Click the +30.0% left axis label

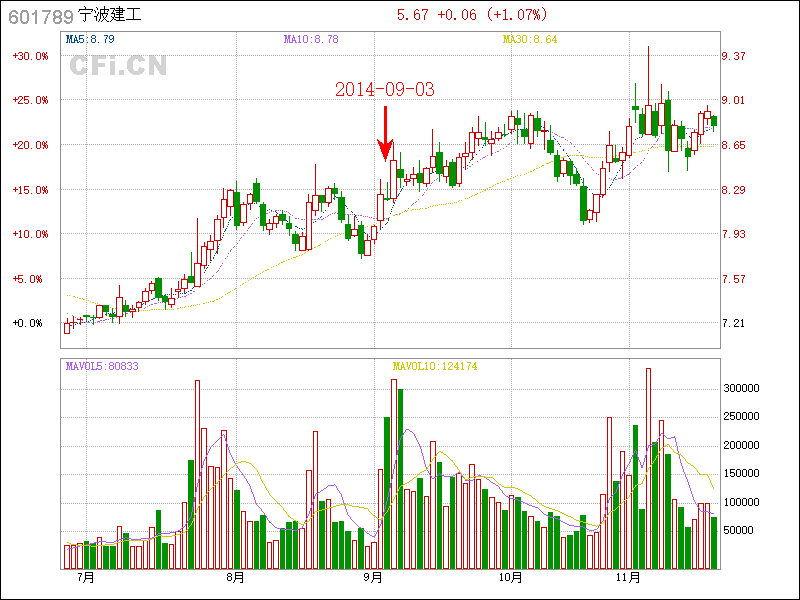pyautogui.click(x=30, y=56)
